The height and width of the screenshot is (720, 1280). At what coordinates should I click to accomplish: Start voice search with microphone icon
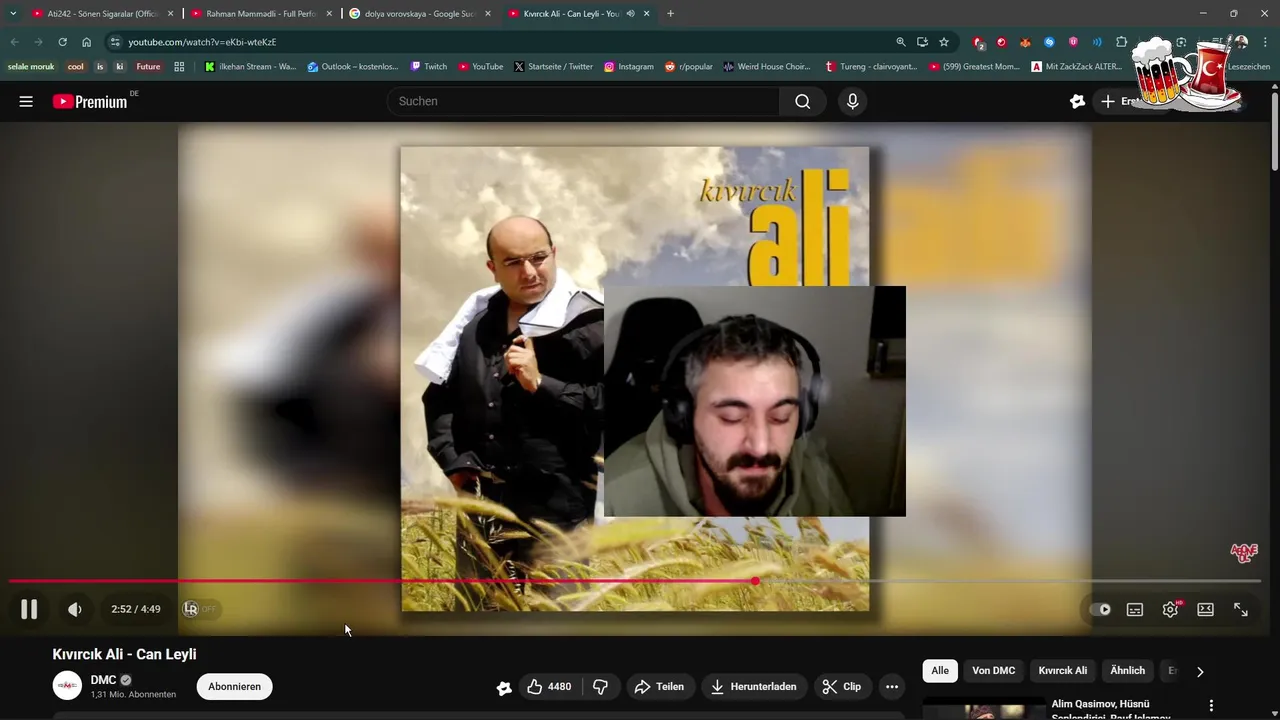click(x=852, y=101)
